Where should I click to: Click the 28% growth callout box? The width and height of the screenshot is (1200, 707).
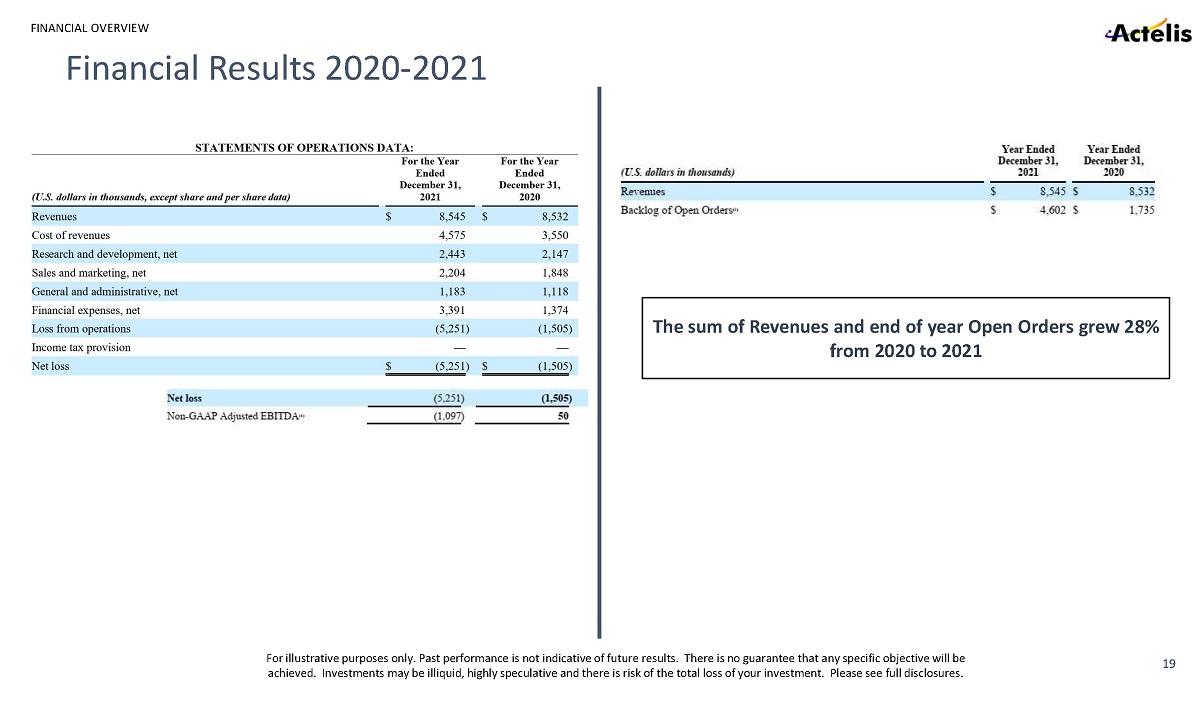905,338
